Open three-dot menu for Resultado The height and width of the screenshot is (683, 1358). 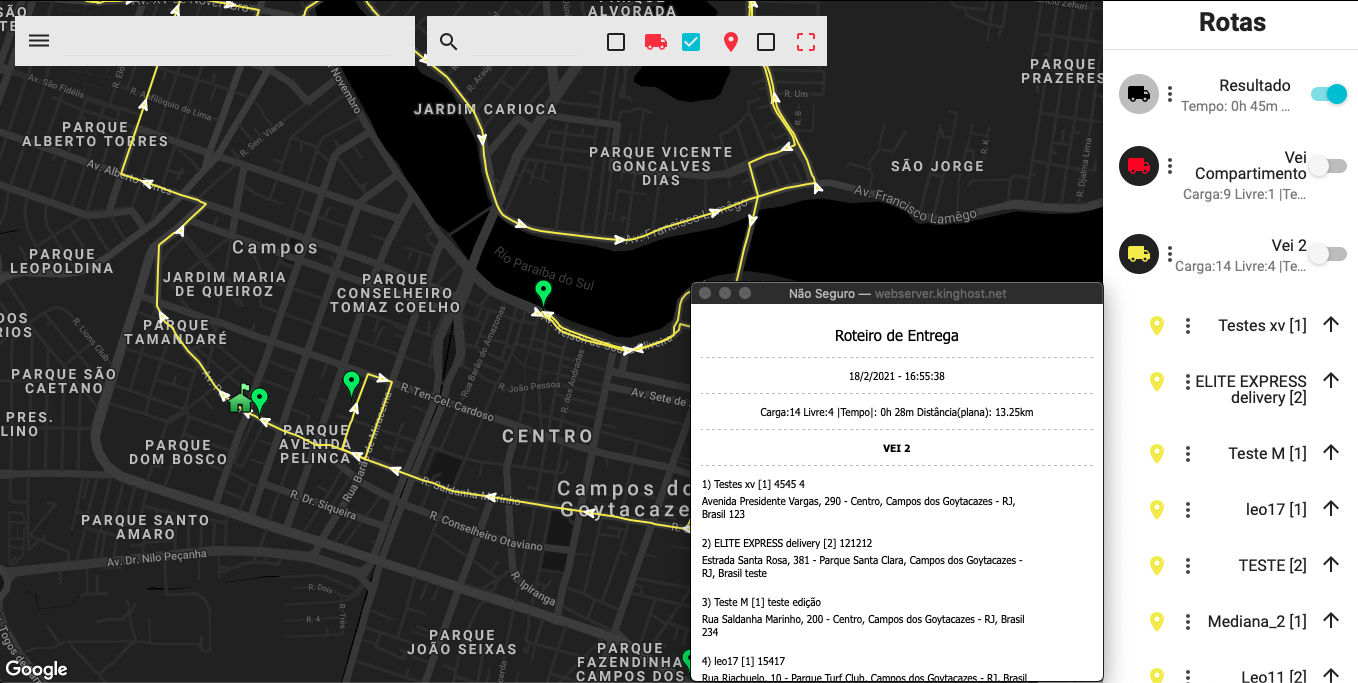[1170, 94]
